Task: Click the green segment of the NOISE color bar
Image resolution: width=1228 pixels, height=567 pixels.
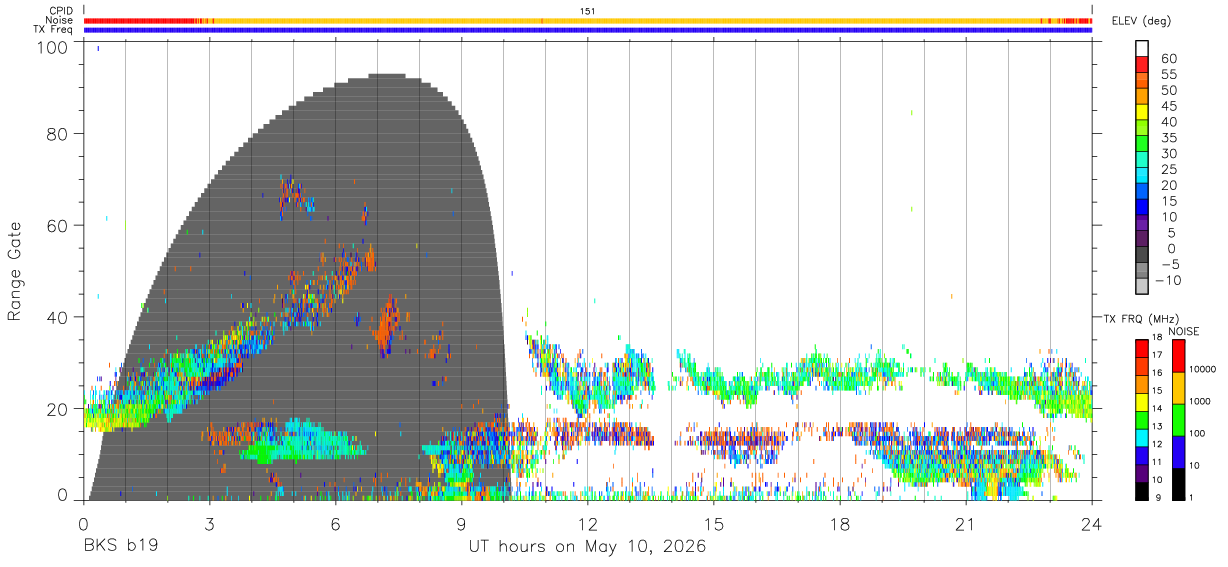Action: click(1177, 420)
